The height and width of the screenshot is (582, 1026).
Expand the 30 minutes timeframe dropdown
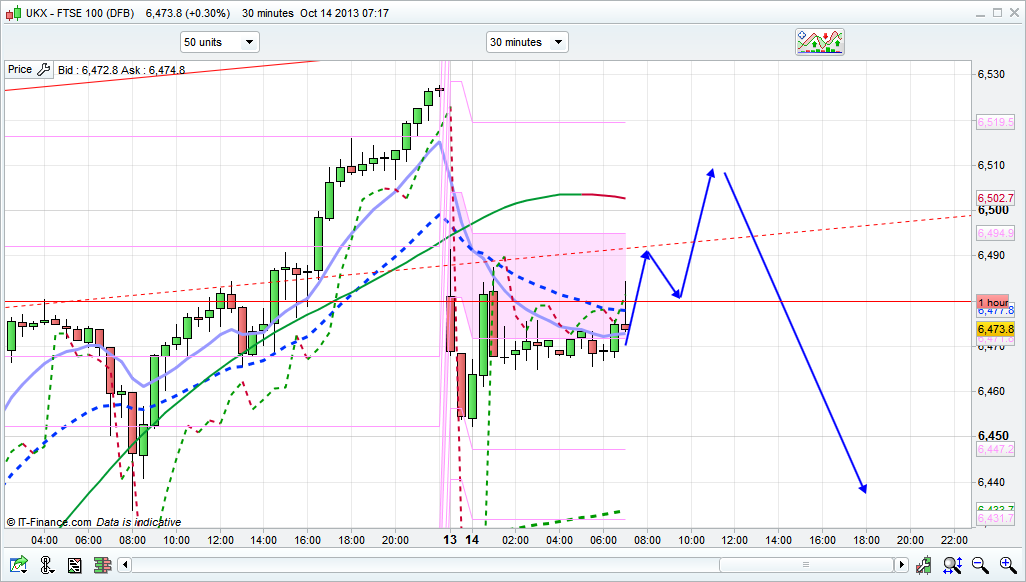[x=527, y=42]
